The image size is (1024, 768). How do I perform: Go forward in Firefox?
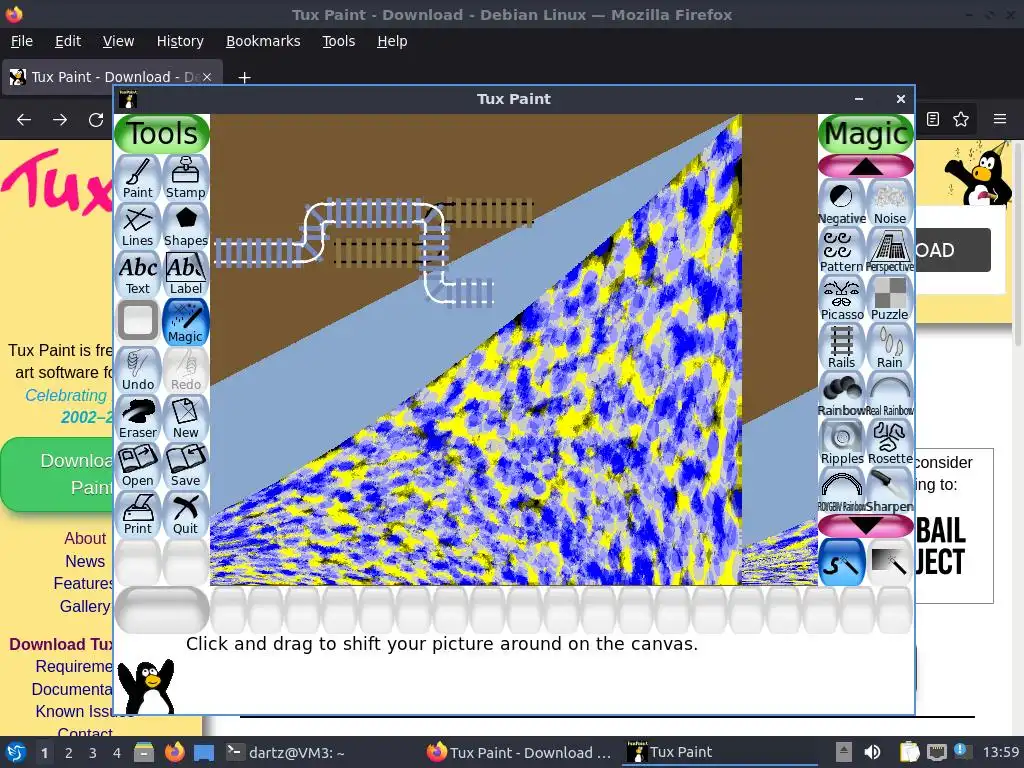tap(60, 120)
